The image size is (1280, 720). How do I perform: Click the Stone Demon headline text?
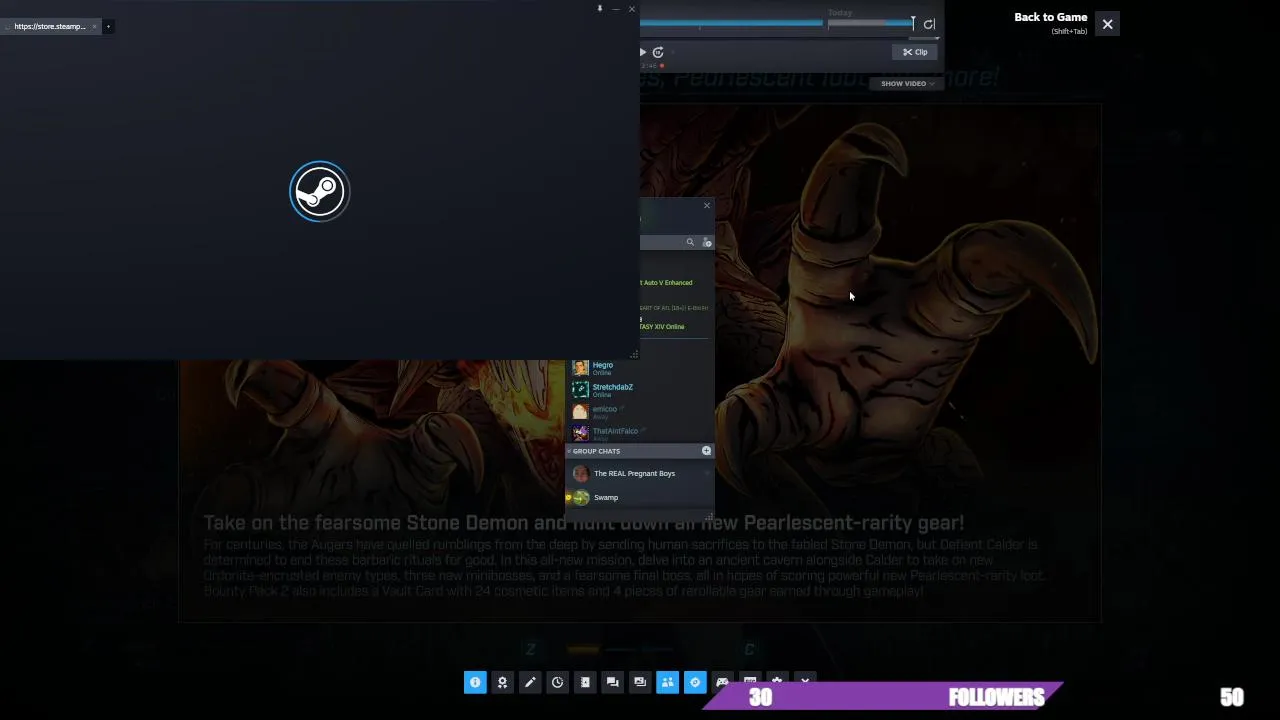pyautogui.click(x=583, y=523)
